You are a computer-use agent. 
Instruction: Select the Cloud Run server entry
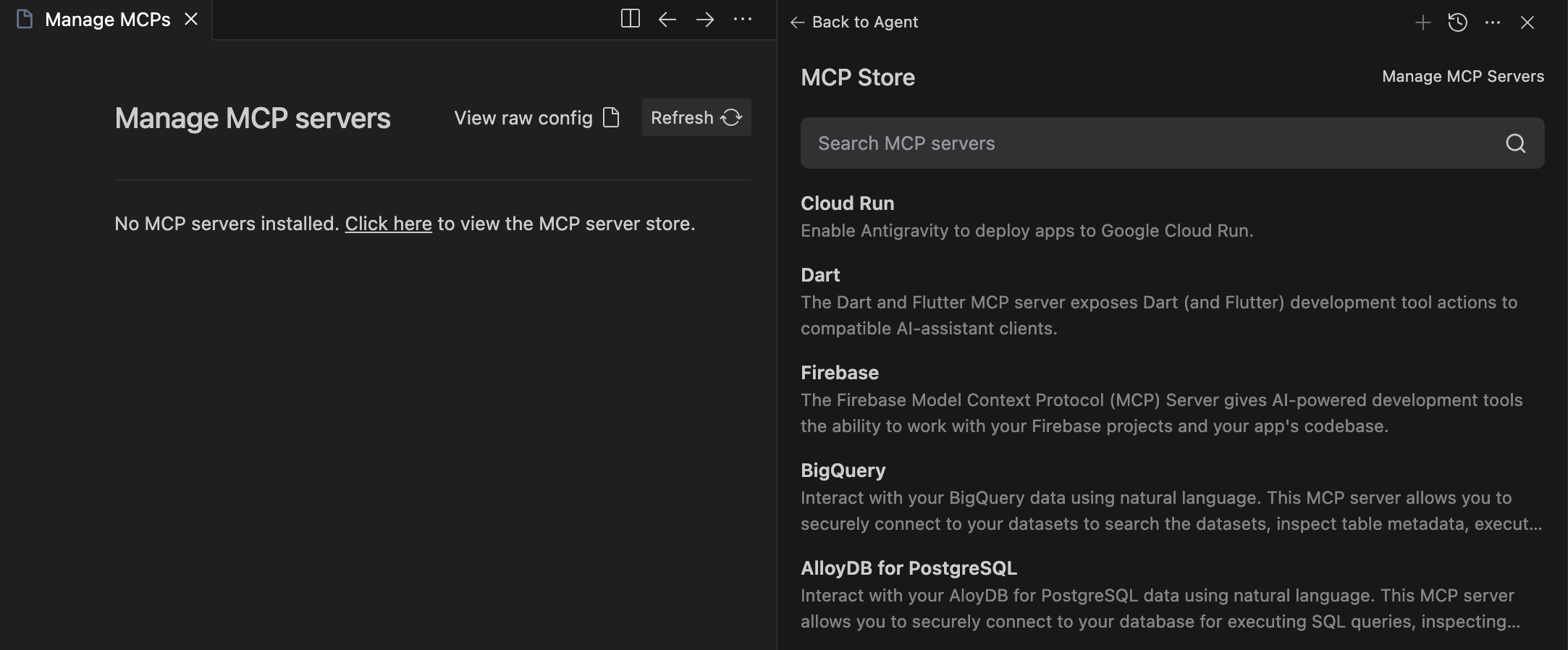click(847, 203)
